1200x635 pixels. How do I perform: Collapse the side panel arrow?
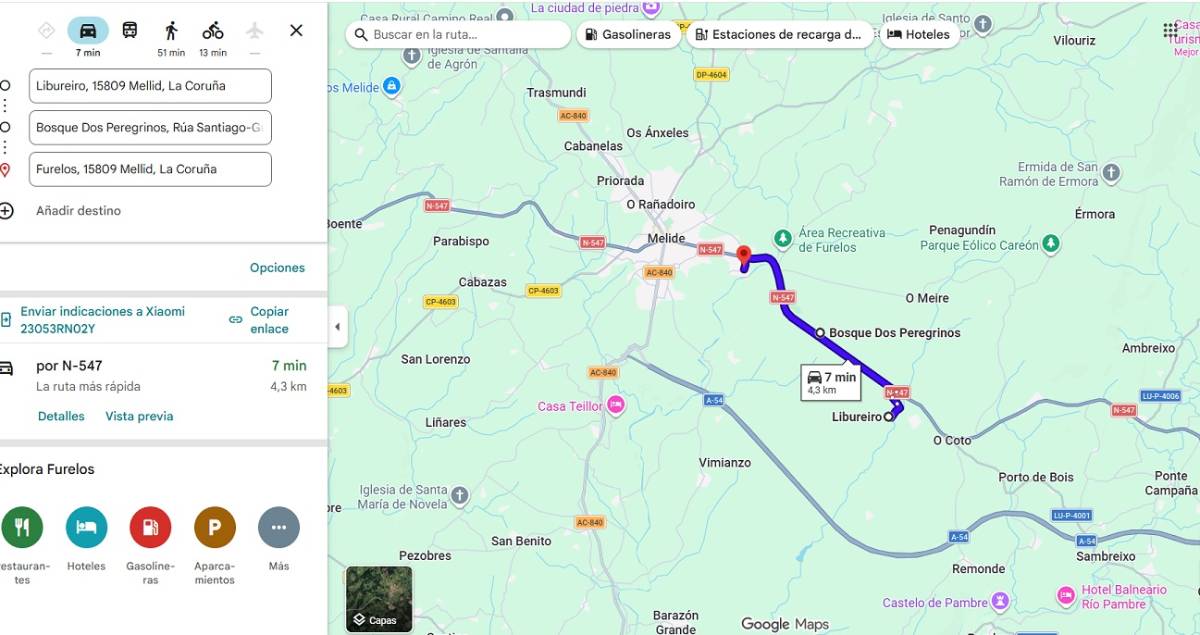(337, 327)
